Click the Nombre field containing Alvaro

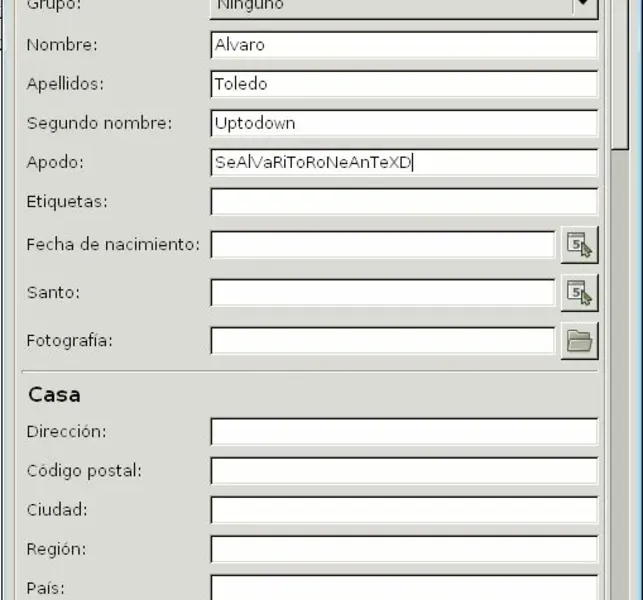click(x=404, y=45)
